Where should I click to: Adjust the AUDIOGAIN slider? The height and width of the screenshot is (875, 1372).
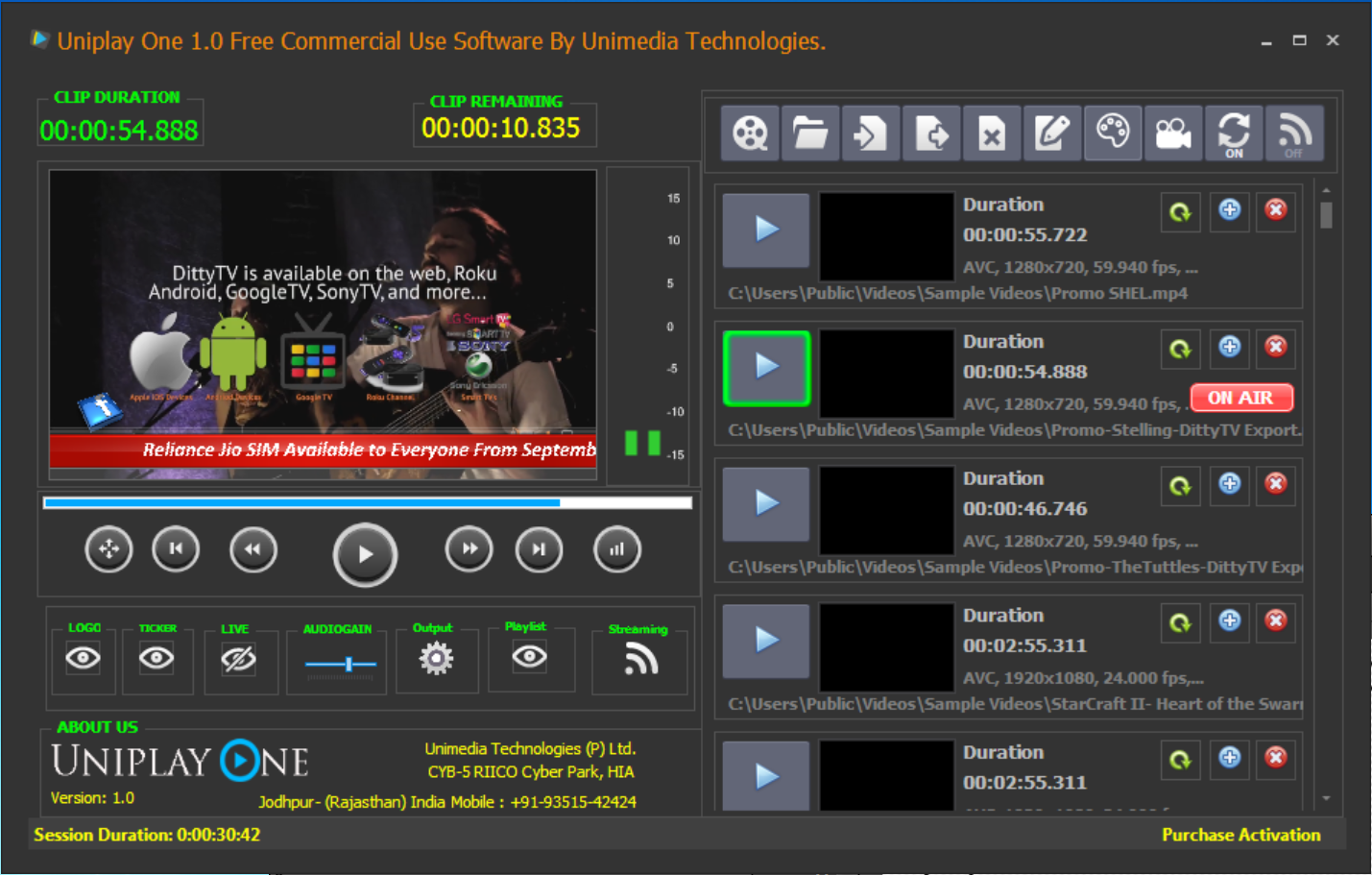click(x=341, y=664)
